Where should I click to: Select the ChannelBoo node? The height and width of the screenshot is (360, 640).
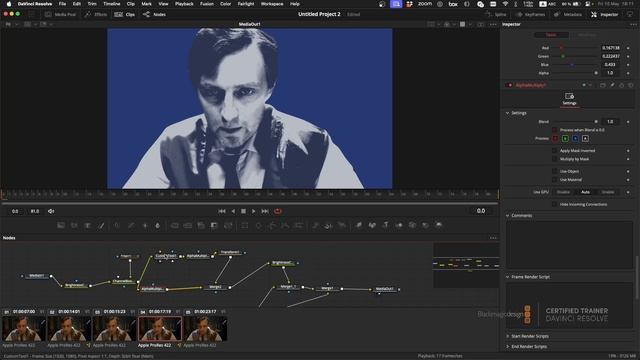pos(124,281)
